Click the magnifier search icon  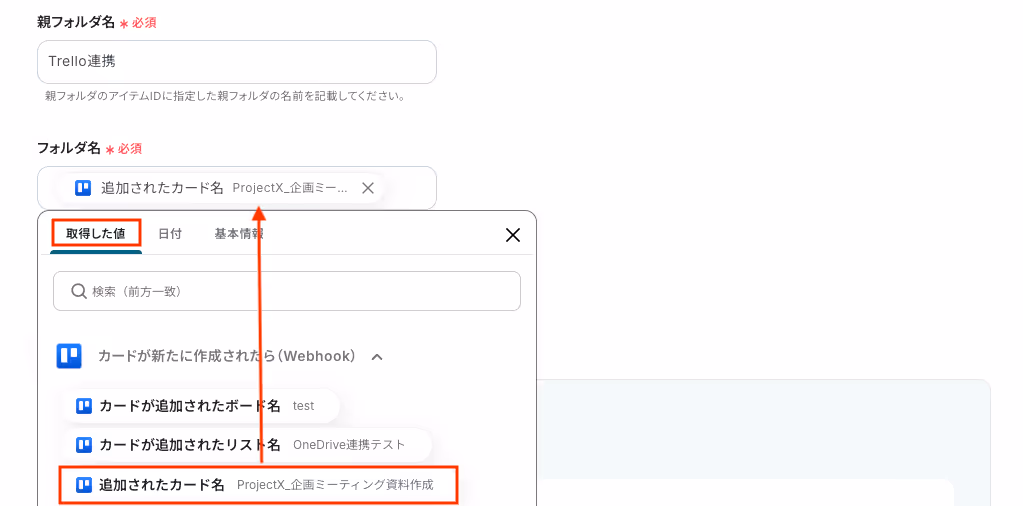click(x=78, y=291)
